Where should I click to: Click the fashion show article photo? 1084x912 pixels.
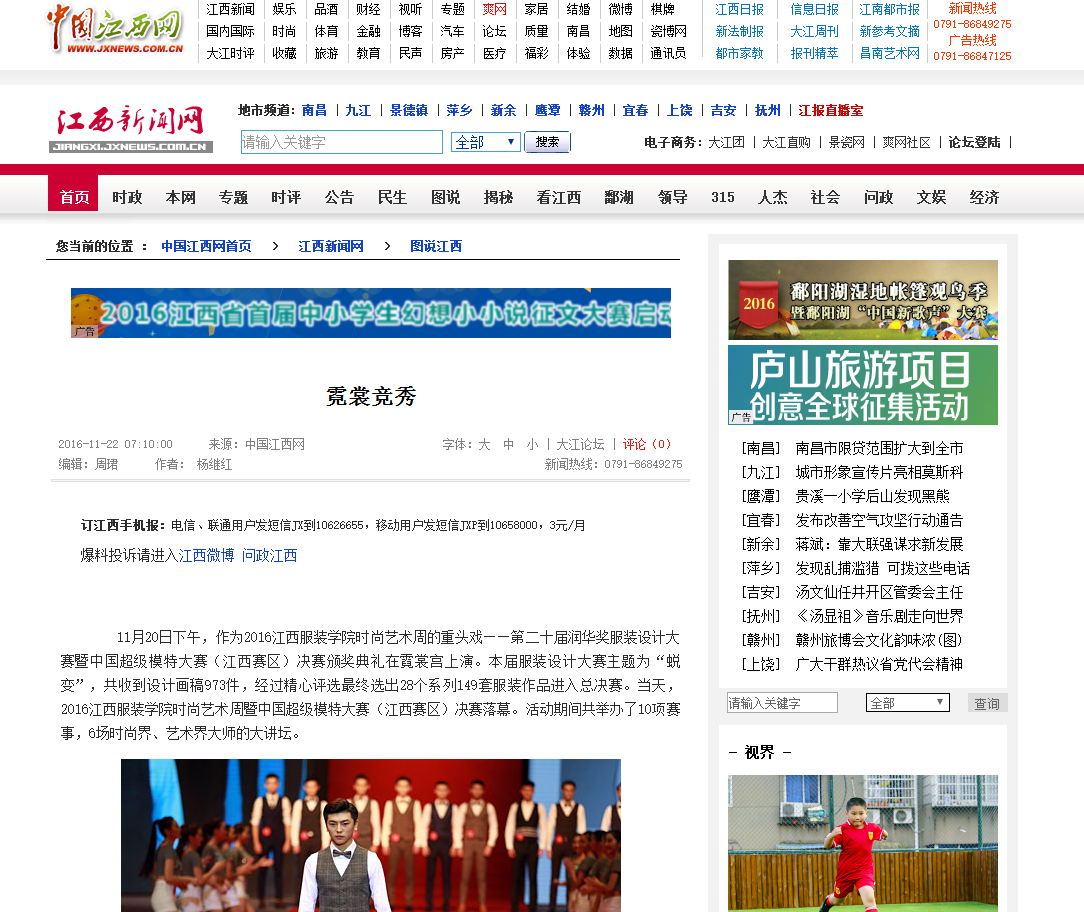370,835
